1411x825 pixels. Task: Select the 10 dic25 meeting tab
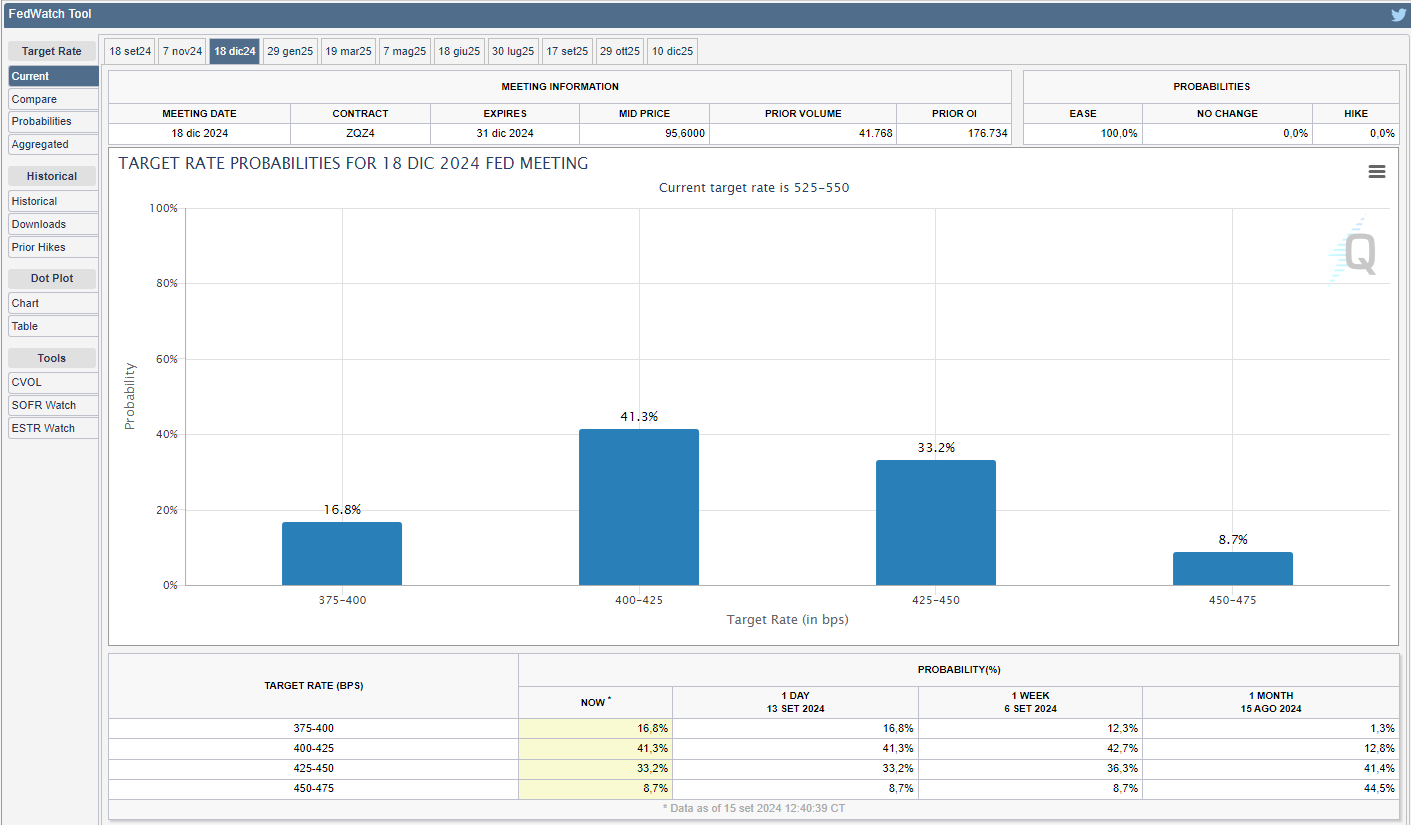(672, 51)
